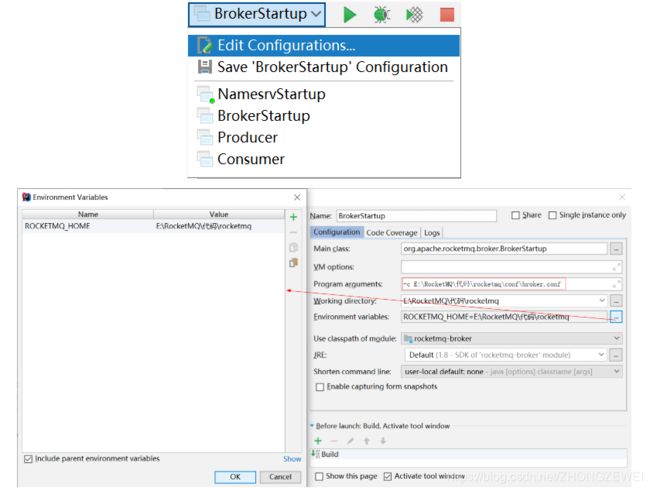
Task: Select the ROCKETMQ_HOME variable name cell
Action: pyautogui.click(x=88, y=226)
